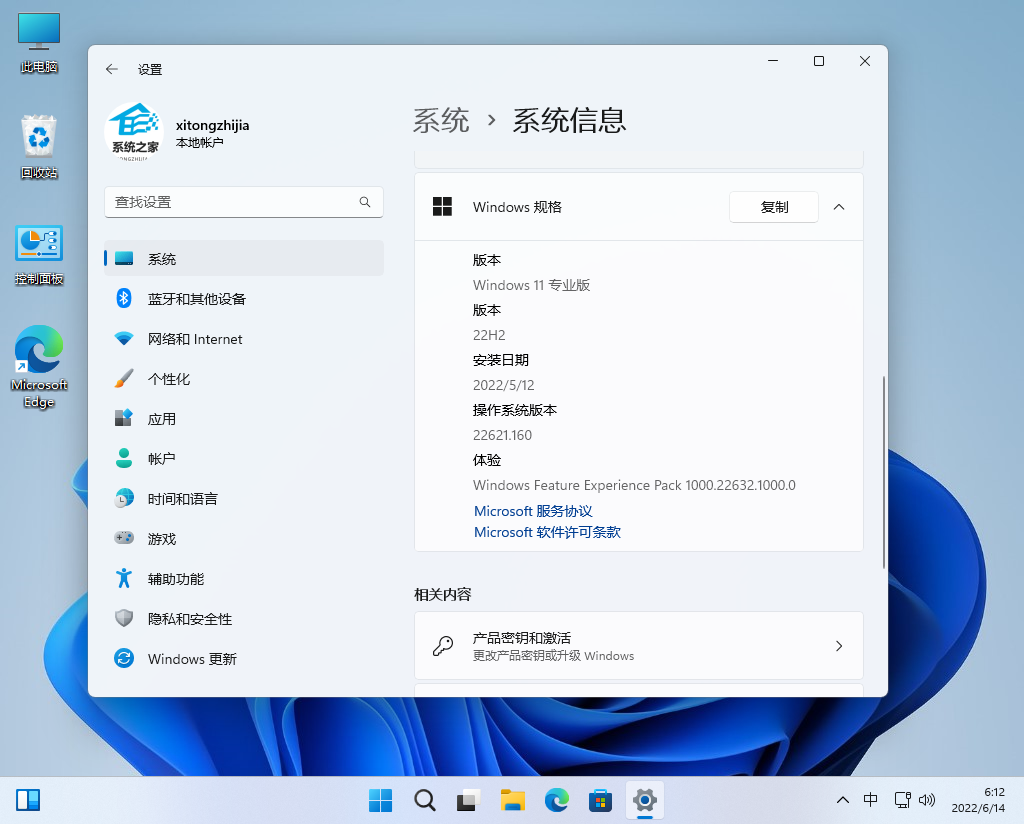Copy Windows specs with the 复制 button
The width and height of the screenshot is (1024, 824).
point(774,207)
